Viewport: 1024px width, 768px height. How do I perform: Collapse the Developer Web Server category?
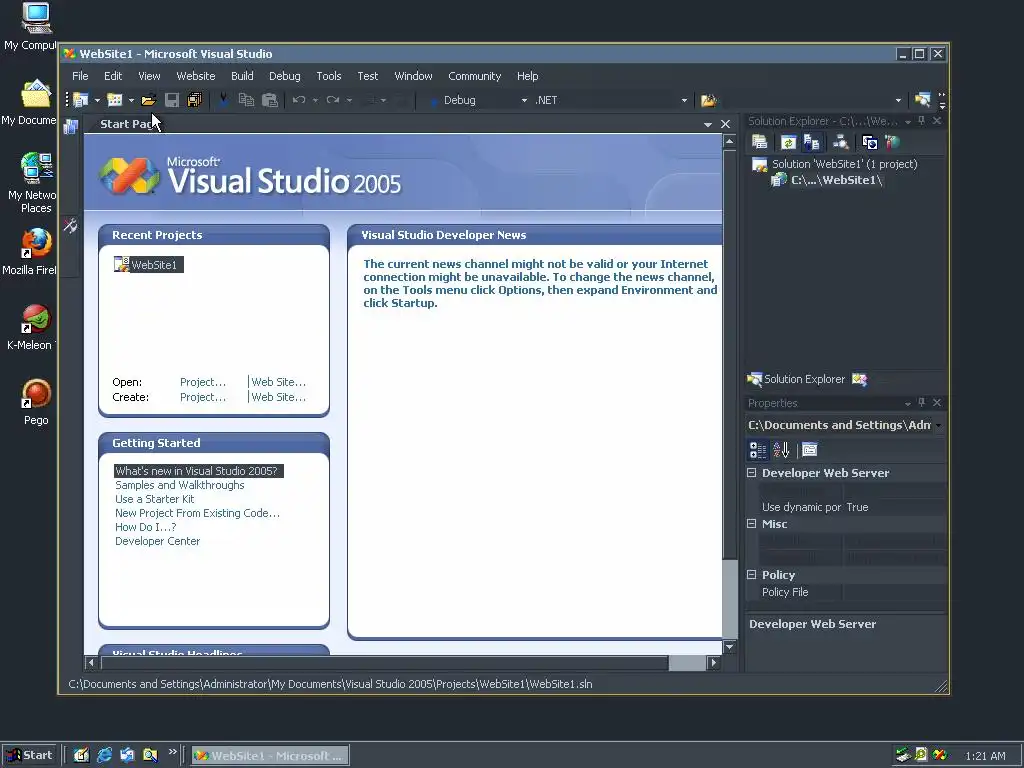pyautogui.click(x=752, y=473)
